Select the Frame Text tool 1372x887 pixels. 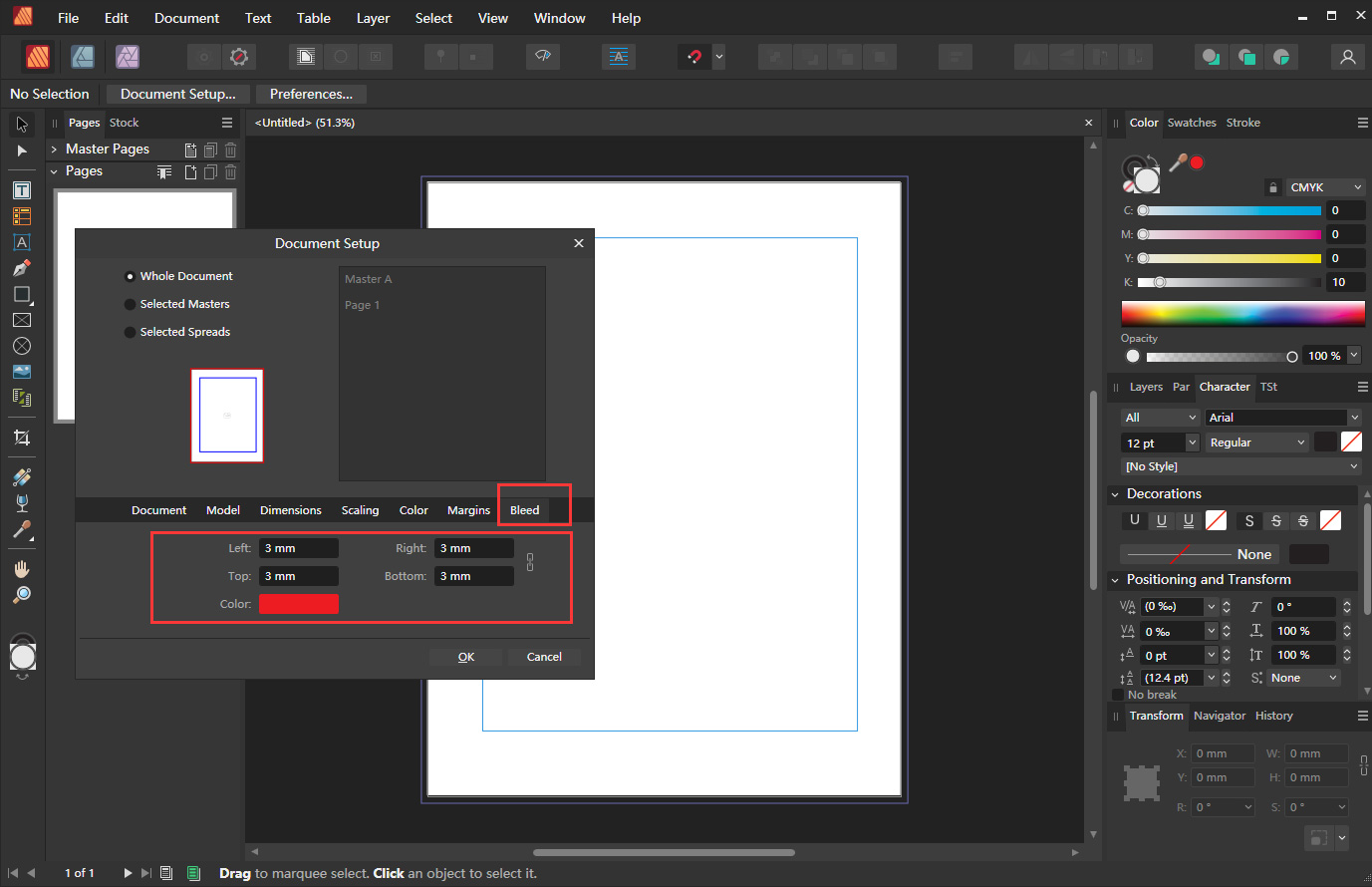pyautogui.click(x=22, y=190)
